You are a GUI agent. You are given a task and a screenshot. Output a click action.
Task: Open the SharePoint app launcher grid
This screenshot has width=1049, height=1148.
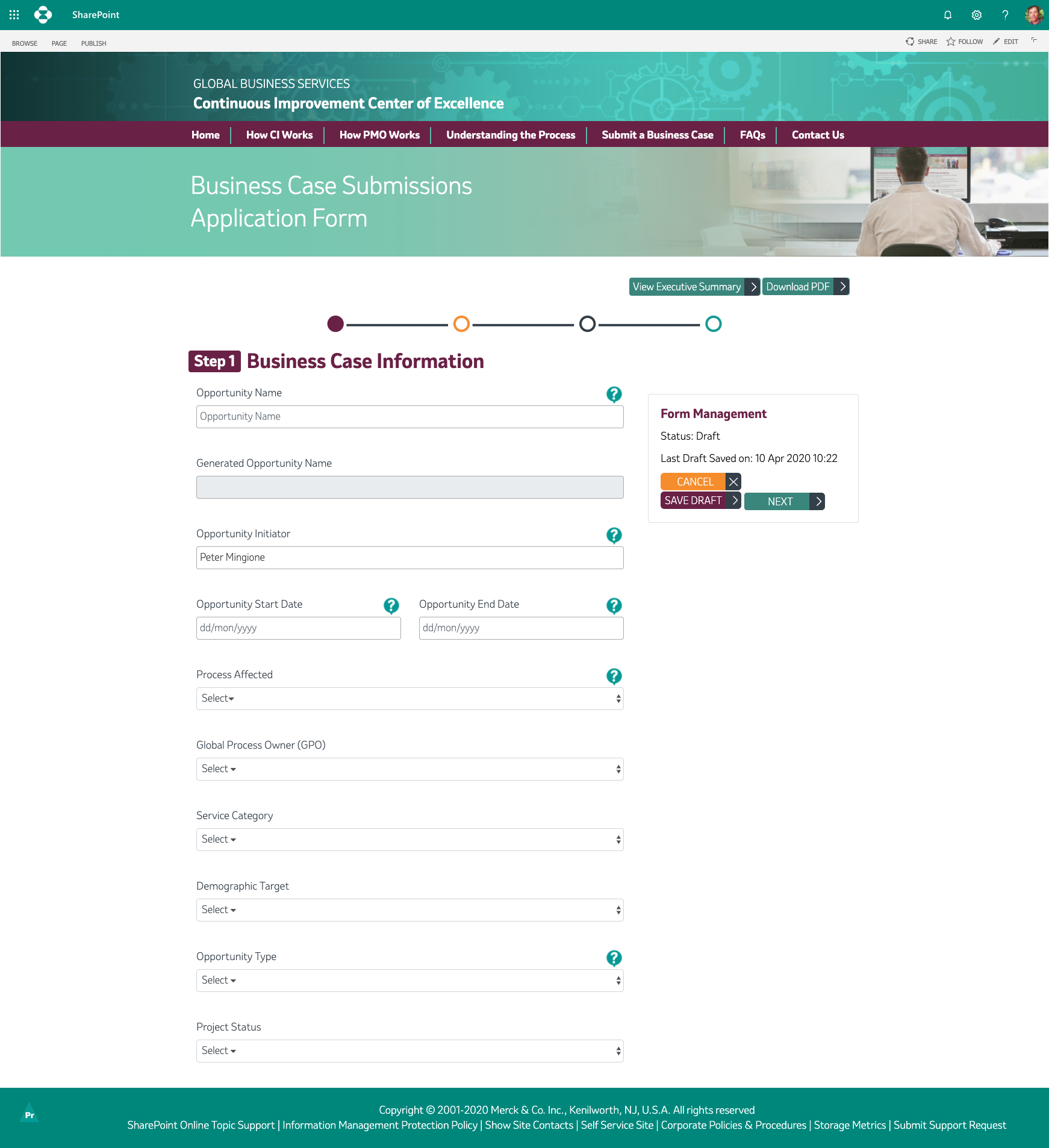tap(14, 15)
